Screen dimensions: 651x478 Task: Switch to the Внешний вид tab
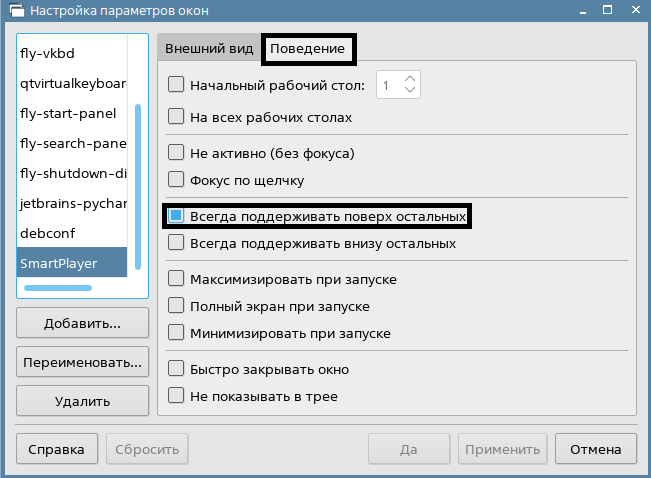(208, 49)
